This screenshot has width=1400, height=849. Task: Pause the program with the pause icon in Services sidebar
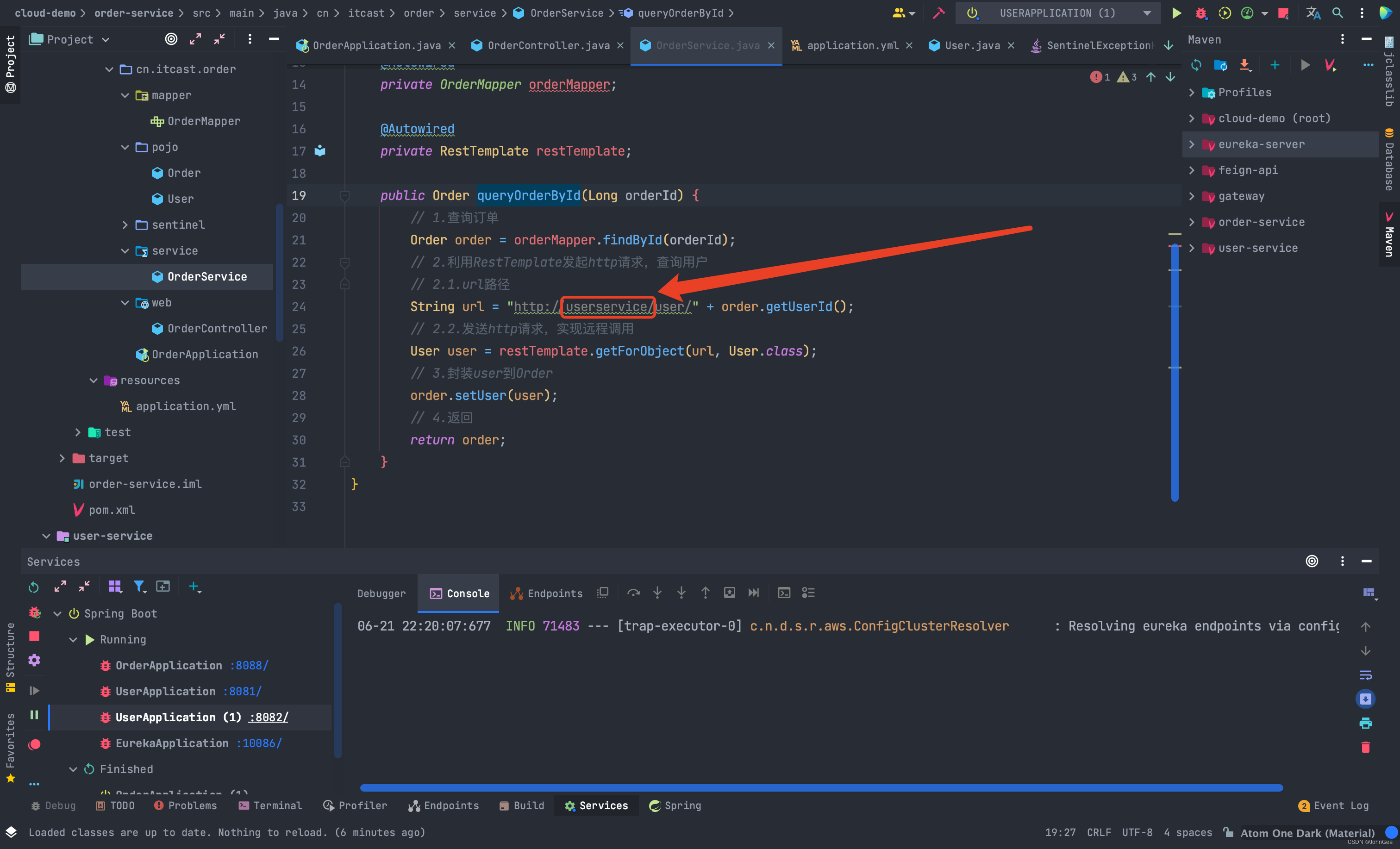click(x=34, y=715)
